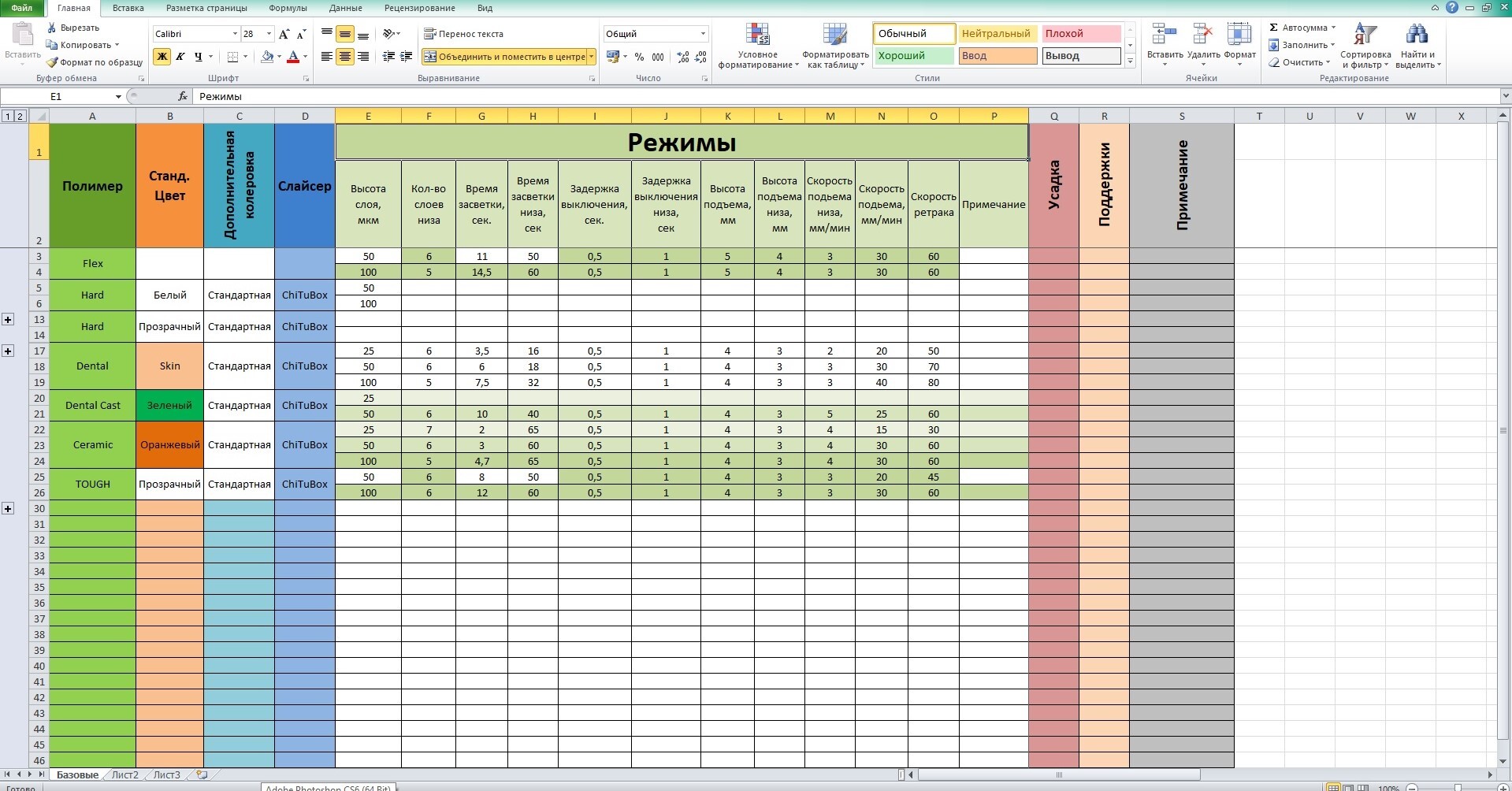Open the accounting number format icon

tap(613, 57)
